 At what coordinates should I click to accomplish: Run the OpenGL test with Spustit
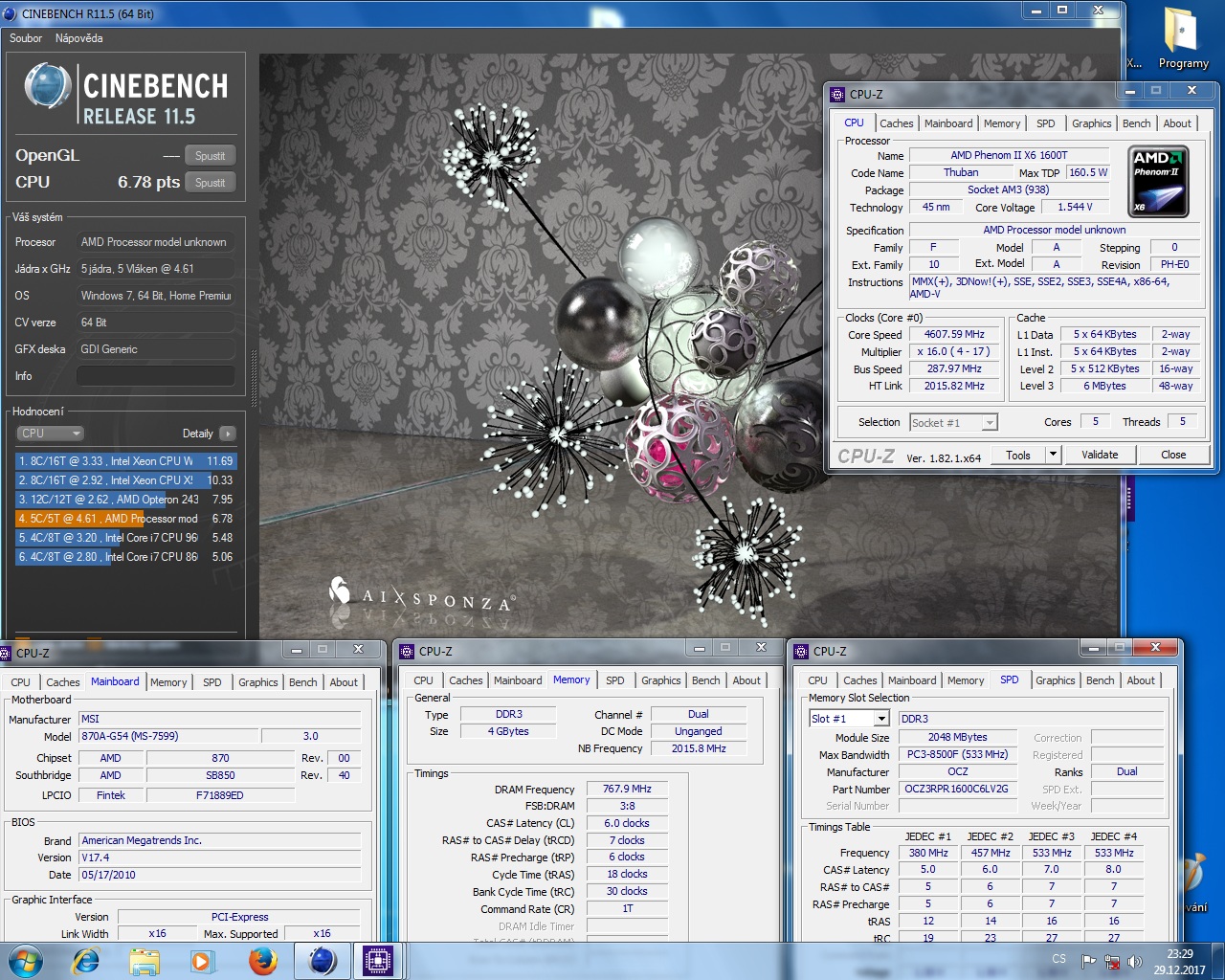tap(211, 156)
